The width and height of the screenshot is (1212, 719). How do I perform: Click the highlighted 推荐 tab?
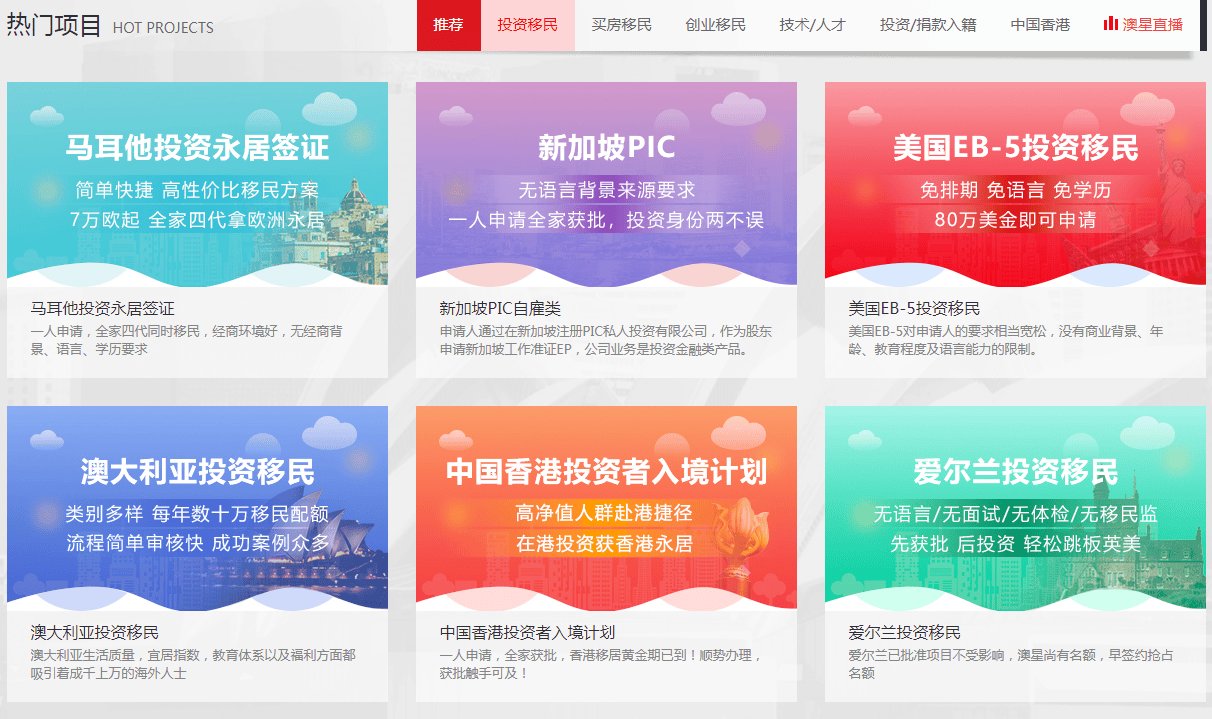[x=448, y=23]
